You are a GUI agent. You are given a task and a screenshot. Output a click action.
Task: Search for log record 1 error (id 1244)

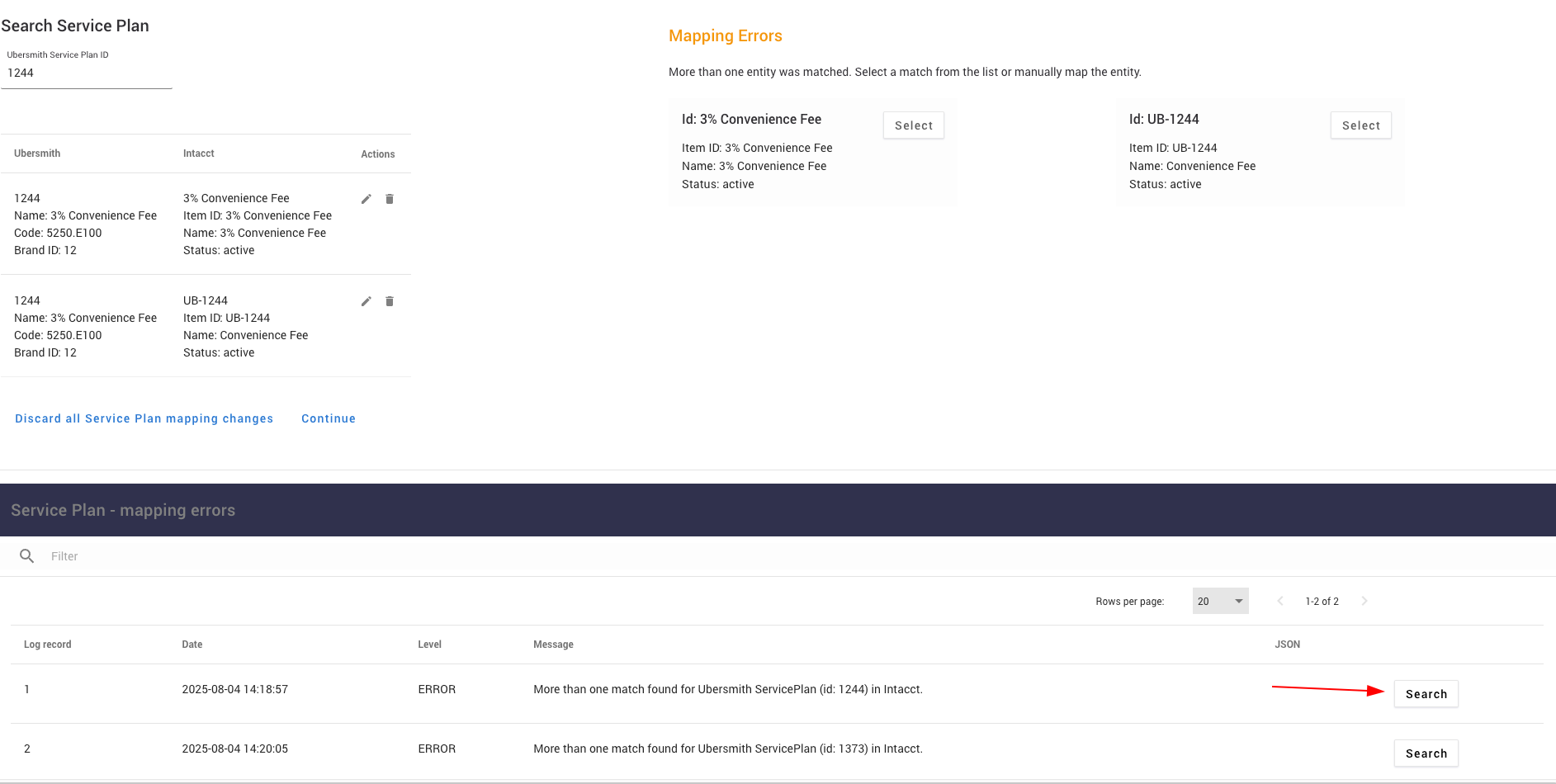tap(1426, 694)
